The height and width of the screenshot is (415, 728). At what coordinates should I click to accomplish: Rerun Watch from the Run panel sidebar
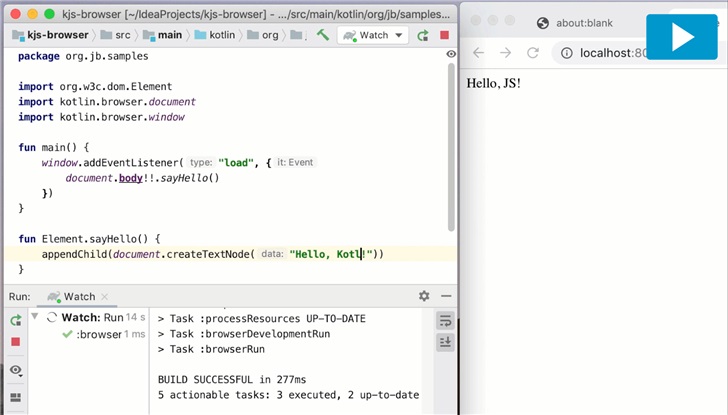[16, 321]
